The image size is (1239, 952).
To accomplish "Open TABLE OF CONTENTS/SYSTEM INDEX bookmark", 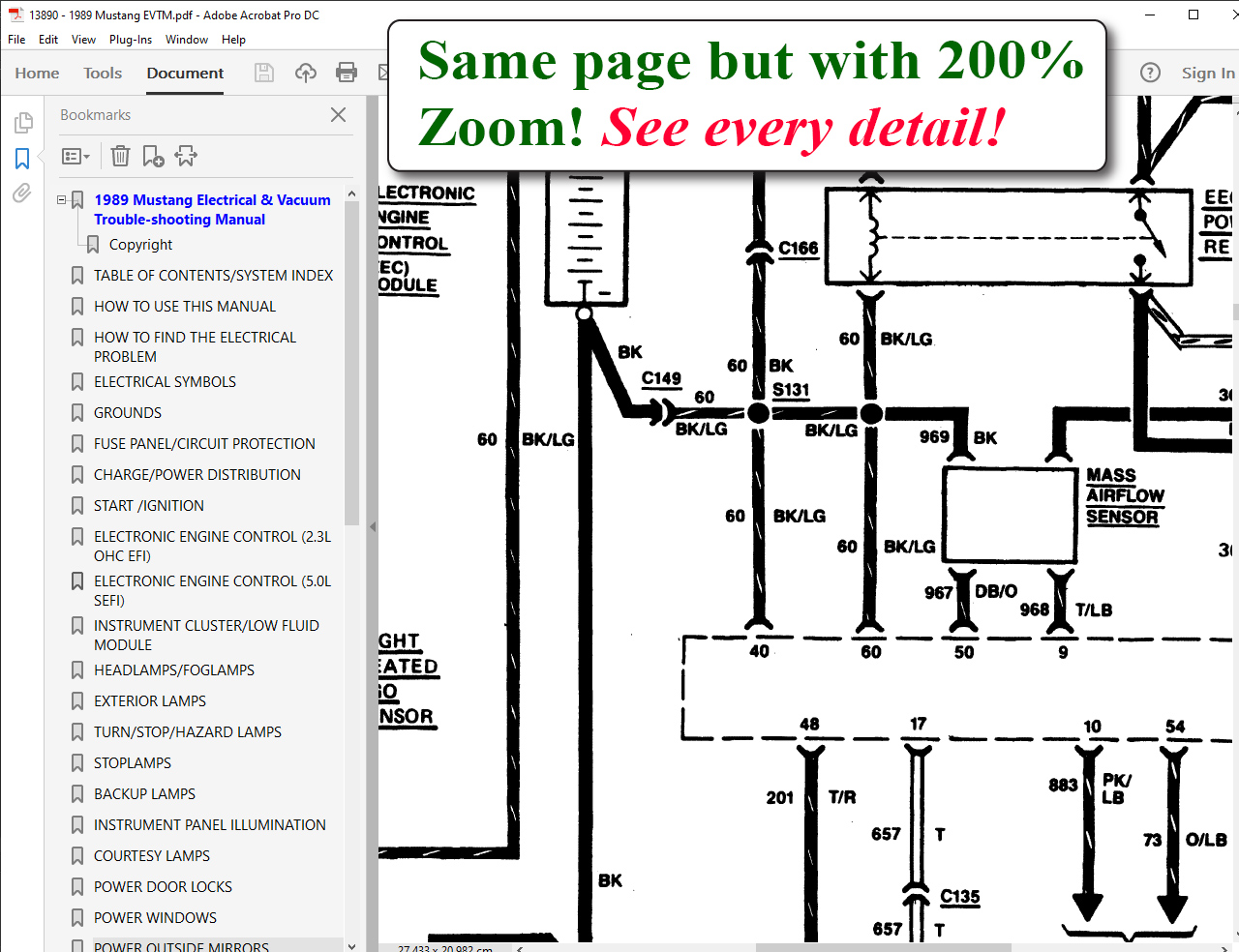I will [213, 276].
